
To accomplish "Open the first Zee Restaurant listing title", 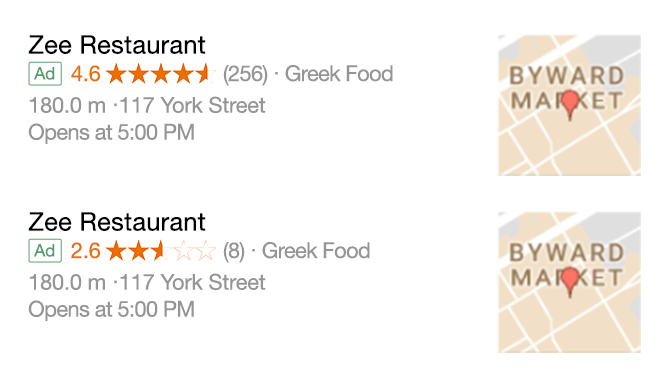I will click(x=117, y=45).
